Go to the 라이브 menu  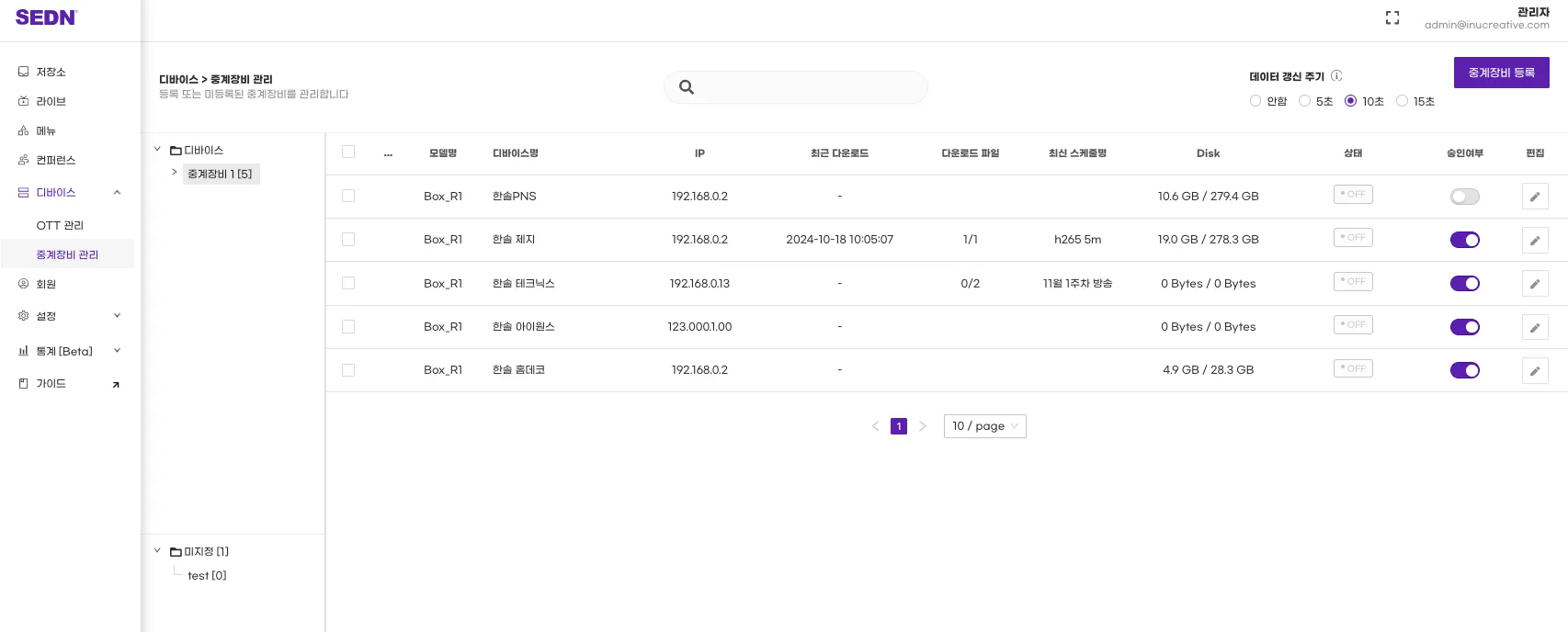tap(51, 101)
